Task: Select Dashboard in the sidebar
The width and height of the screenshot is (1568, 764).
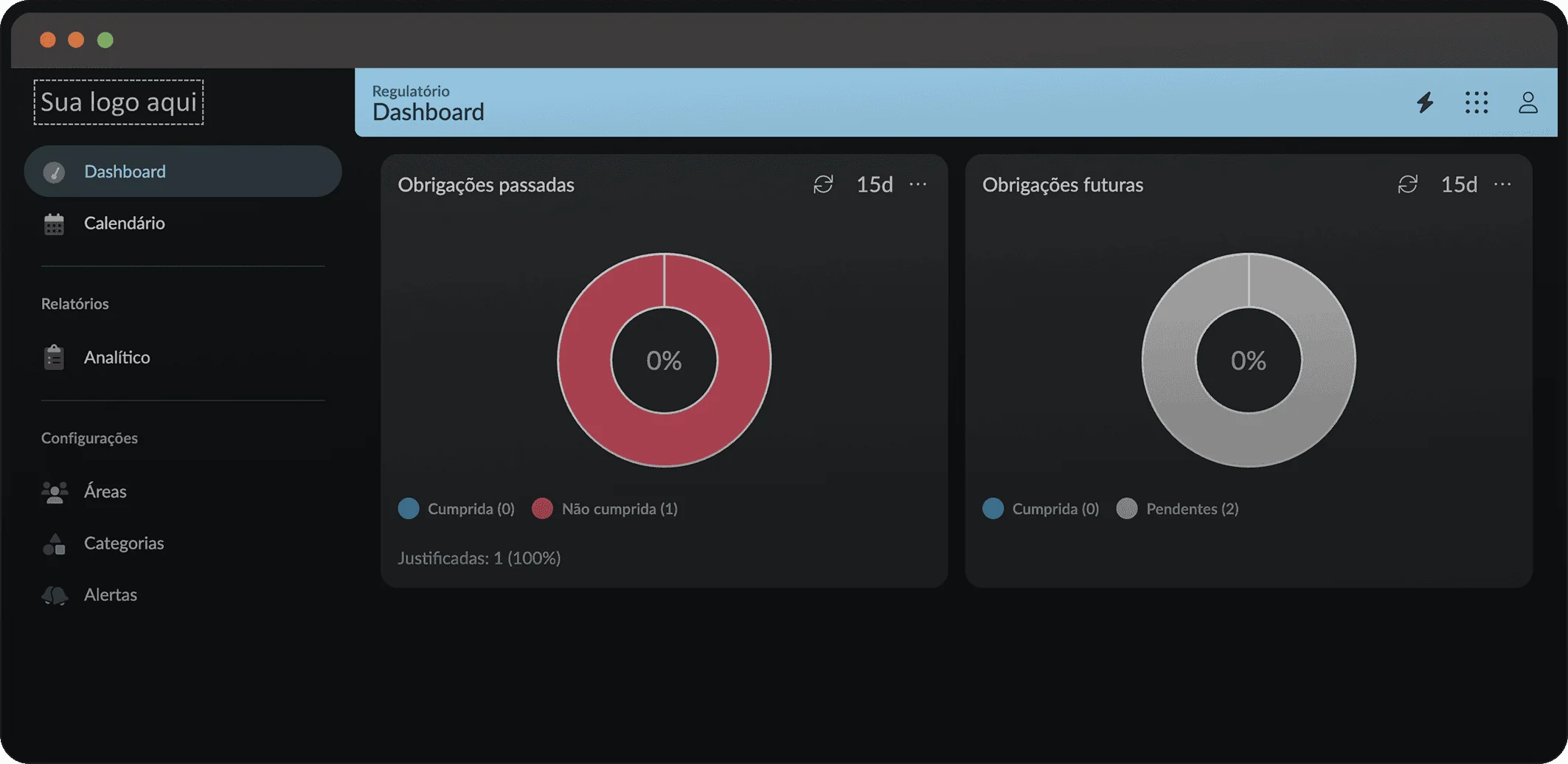Action: [183, 171]
